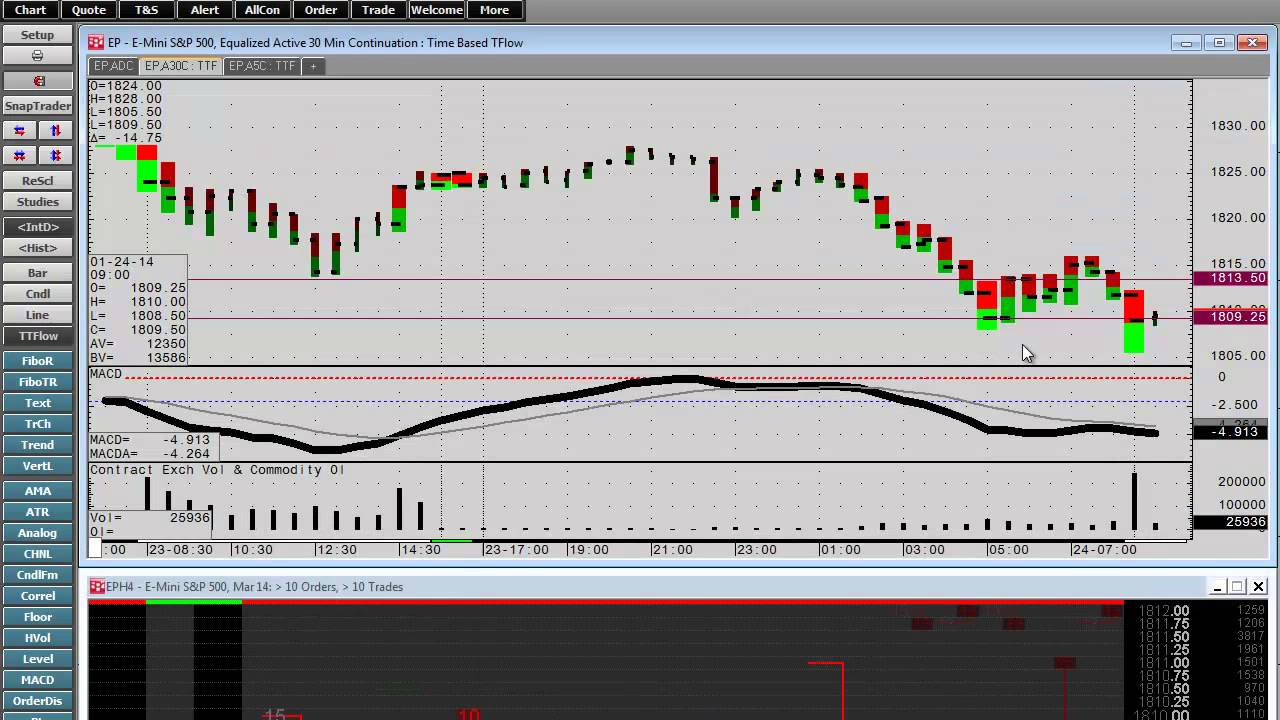The image size is (1280, 720).
Task: Open the Order menu button
Action: [320, 10]
